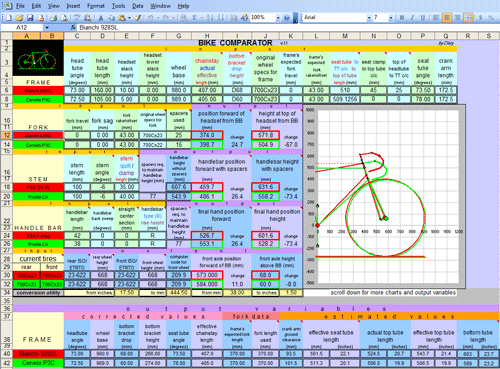Expand the Arial font name dropdown
The width and height of the screenshot is (500, 369).
pos(369,18)
